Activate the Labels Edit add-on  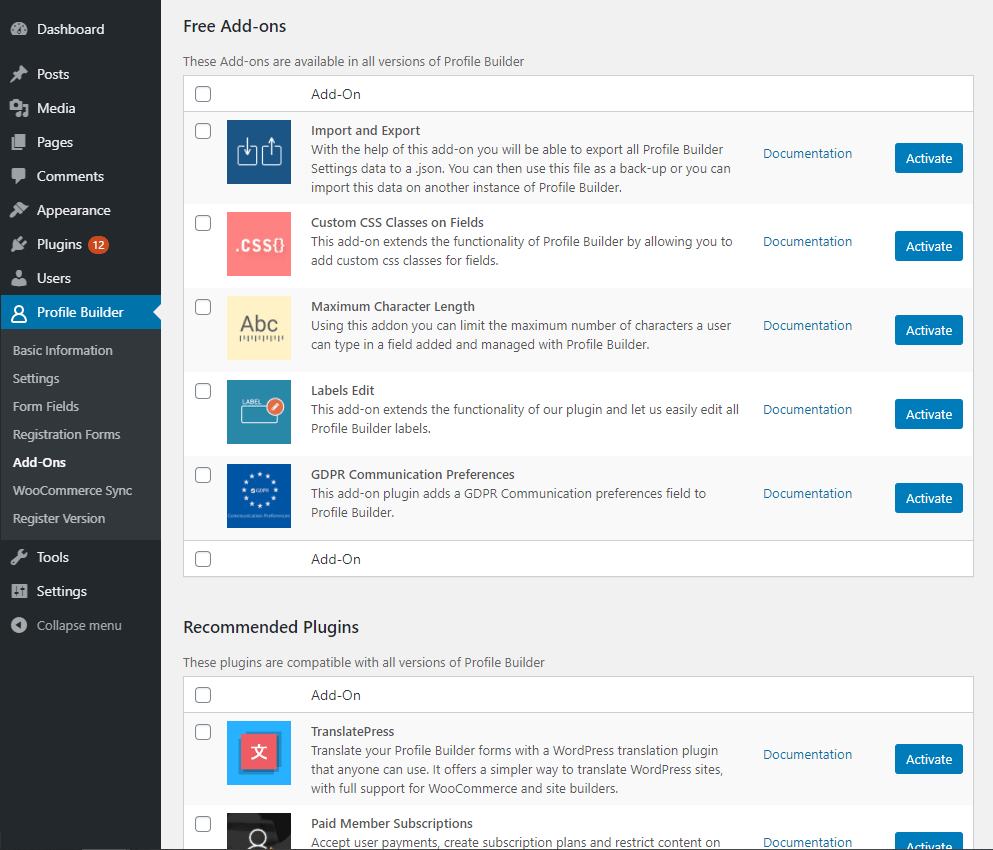(928, 414)
